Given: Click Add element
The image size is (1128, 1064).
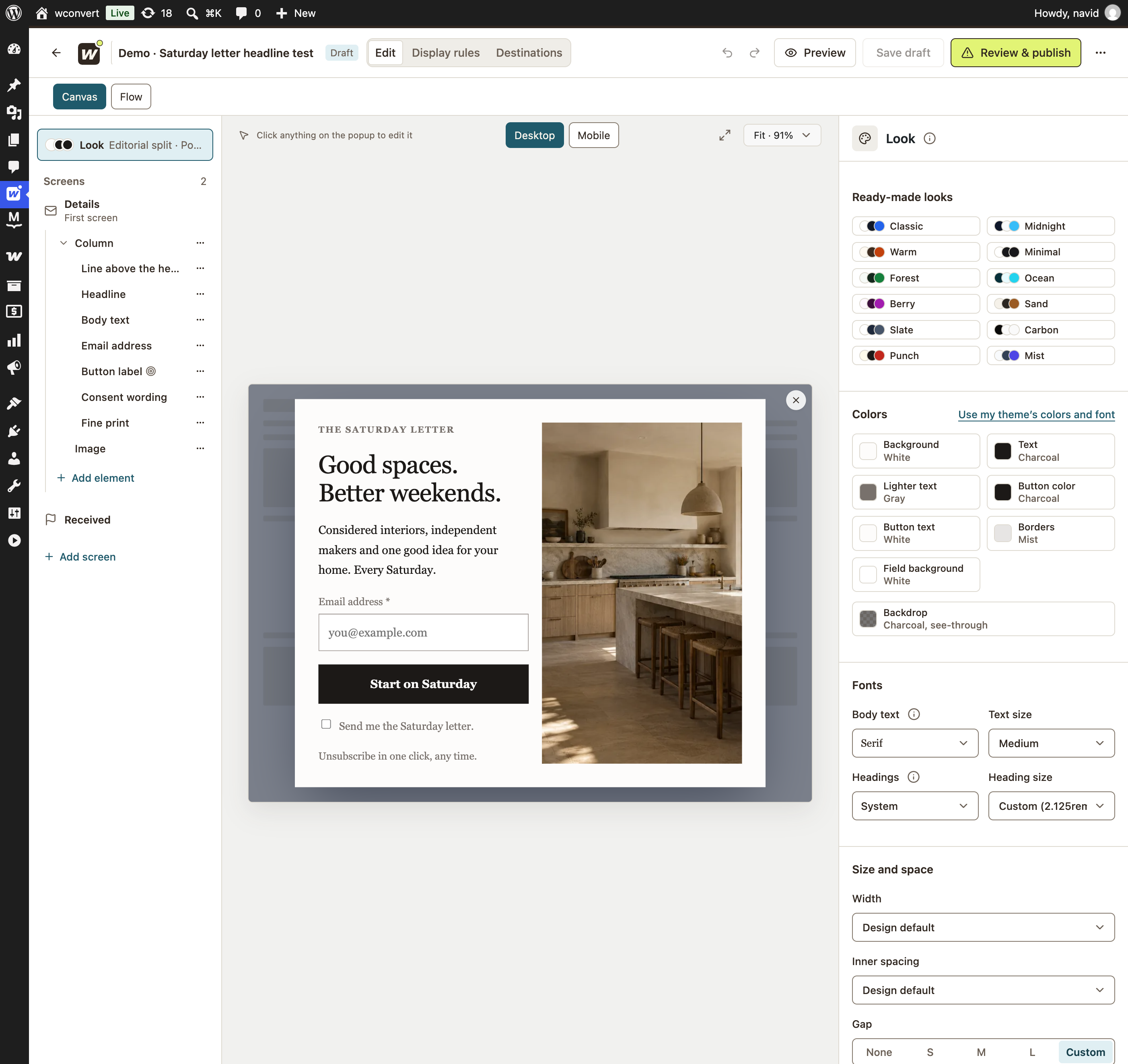Looking at the screenshot, I should [96, 478].
